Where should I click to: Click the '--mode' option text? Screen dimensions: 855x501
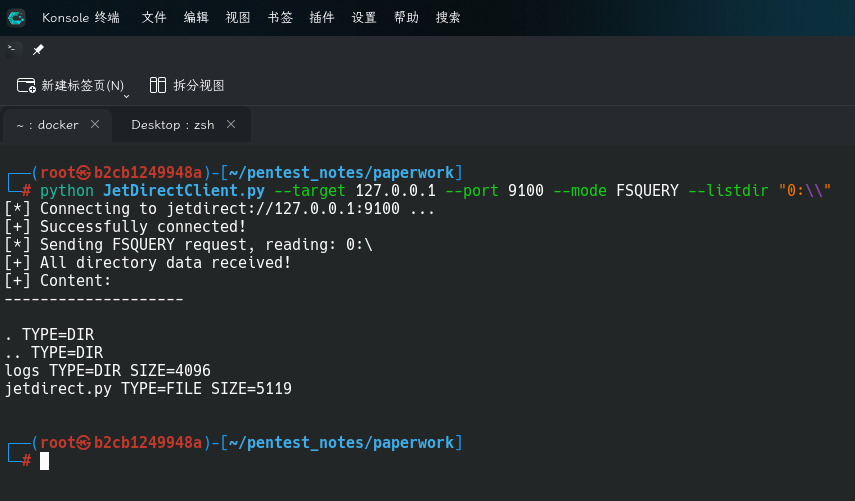point(580,190)
